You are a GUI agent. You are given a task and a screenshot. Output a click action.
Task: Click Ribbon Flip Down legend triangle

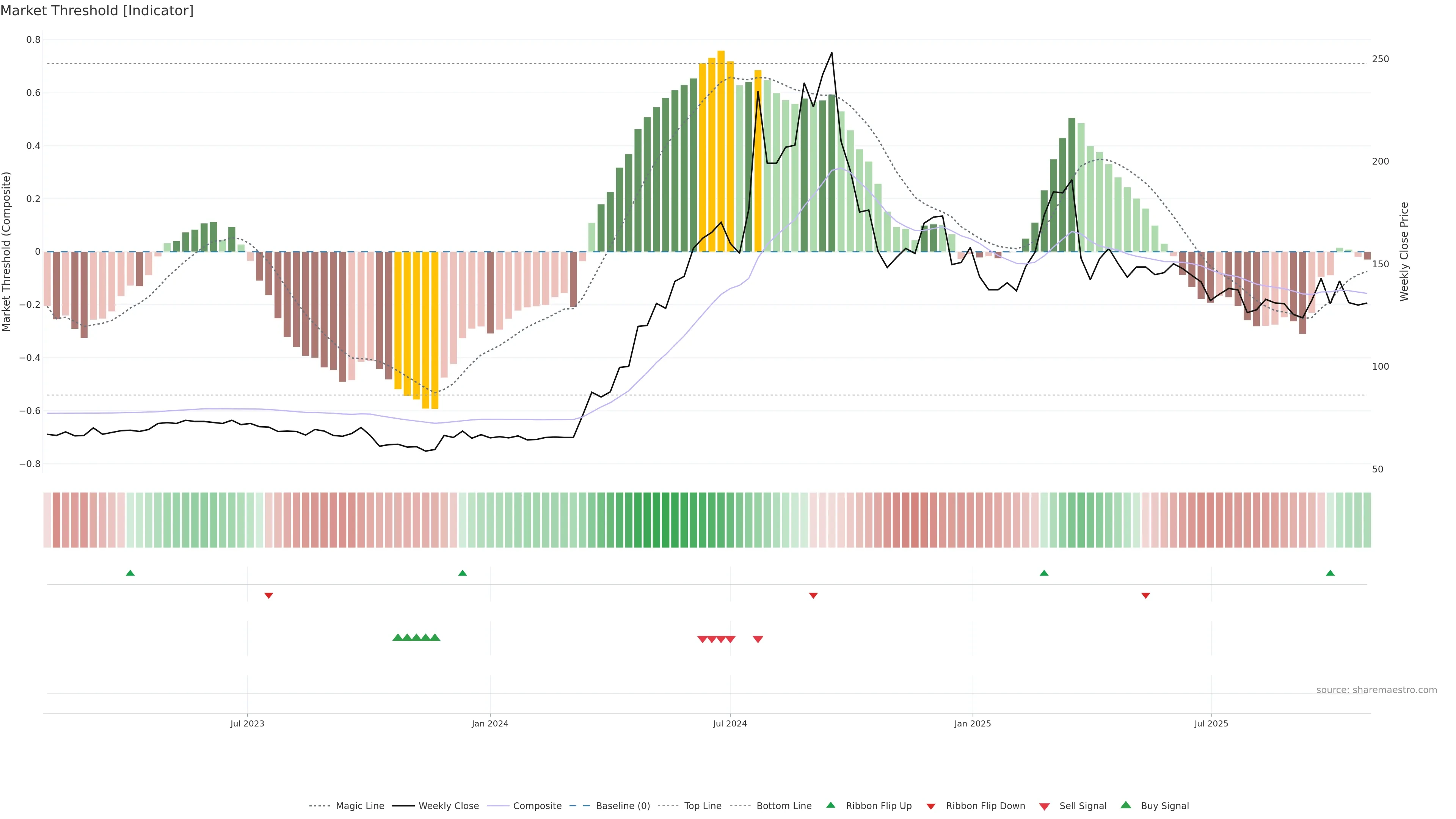coord(931,806)
